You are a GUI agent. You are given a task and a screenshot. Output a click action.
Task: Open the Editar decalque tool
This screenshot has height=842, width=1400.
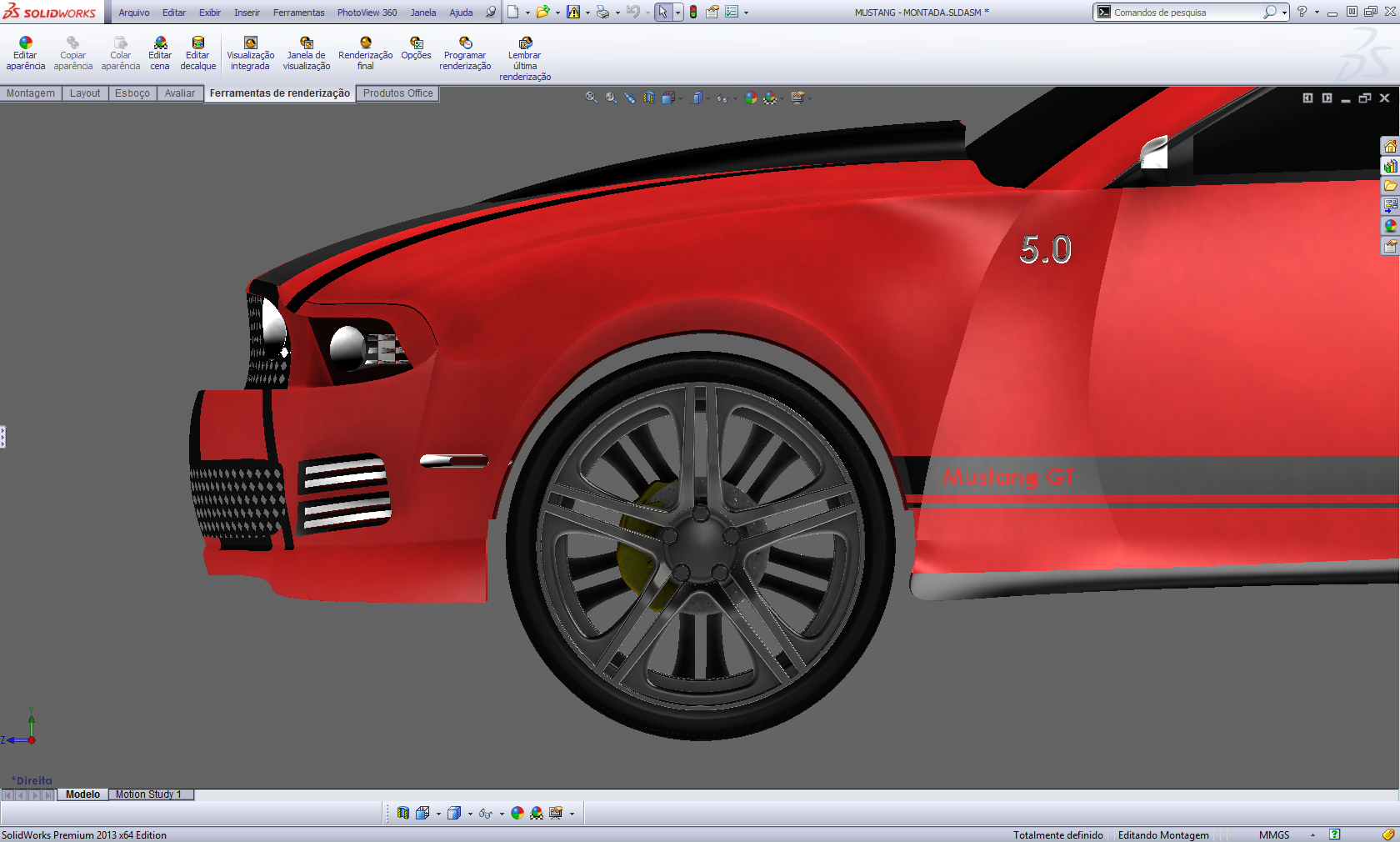click(198, 53)
